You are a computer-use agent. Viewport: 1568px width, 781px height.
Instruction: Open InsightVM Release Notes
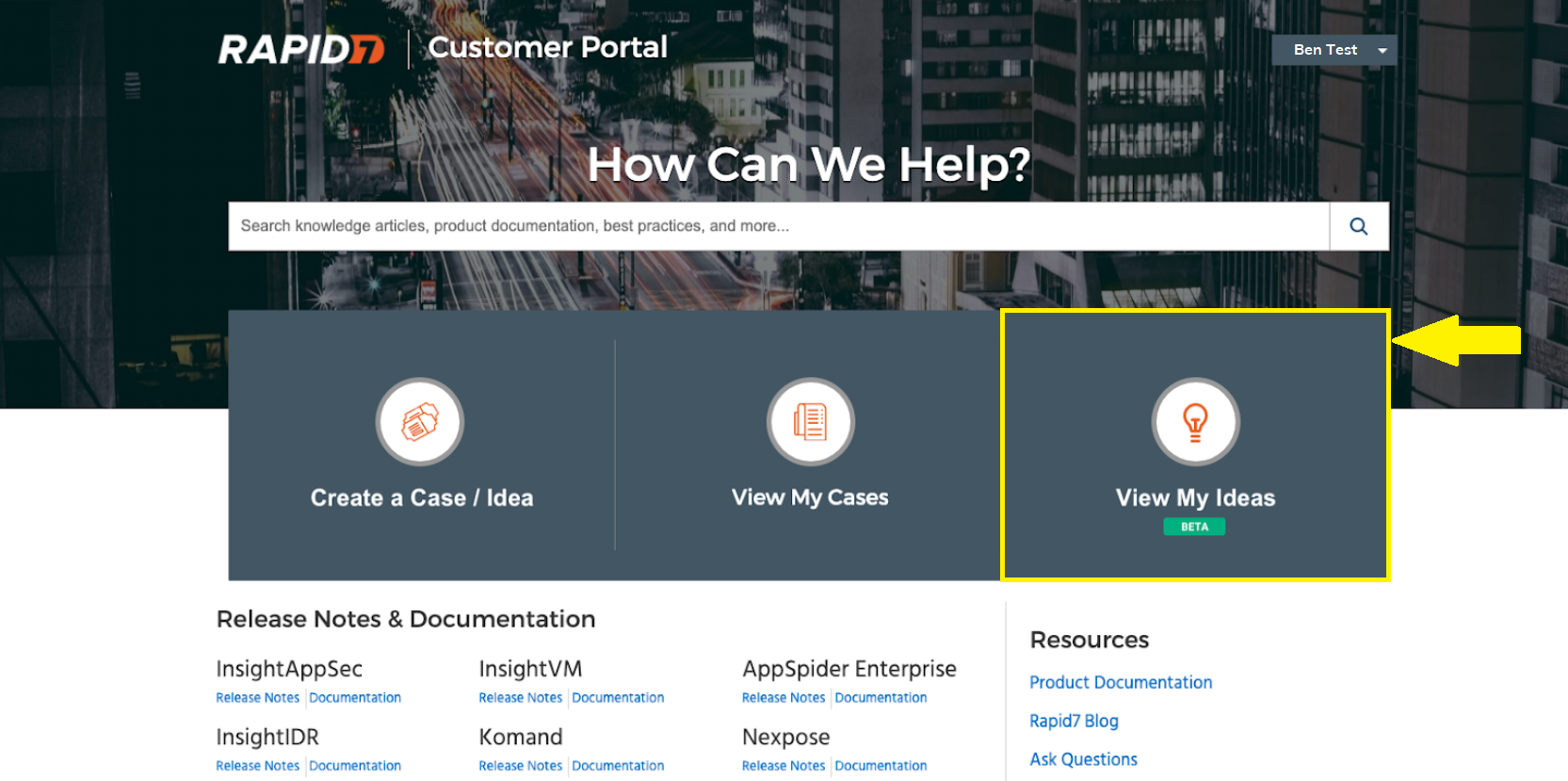[520, 698]
